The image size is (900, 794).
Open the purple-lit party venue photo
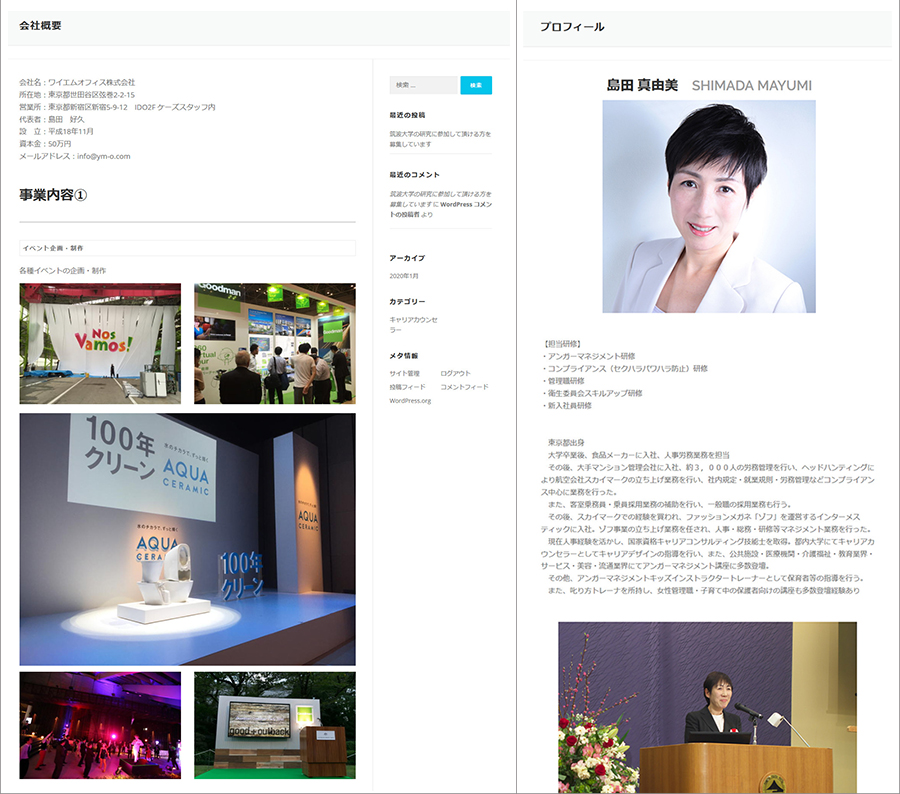(x=100, y=725)
